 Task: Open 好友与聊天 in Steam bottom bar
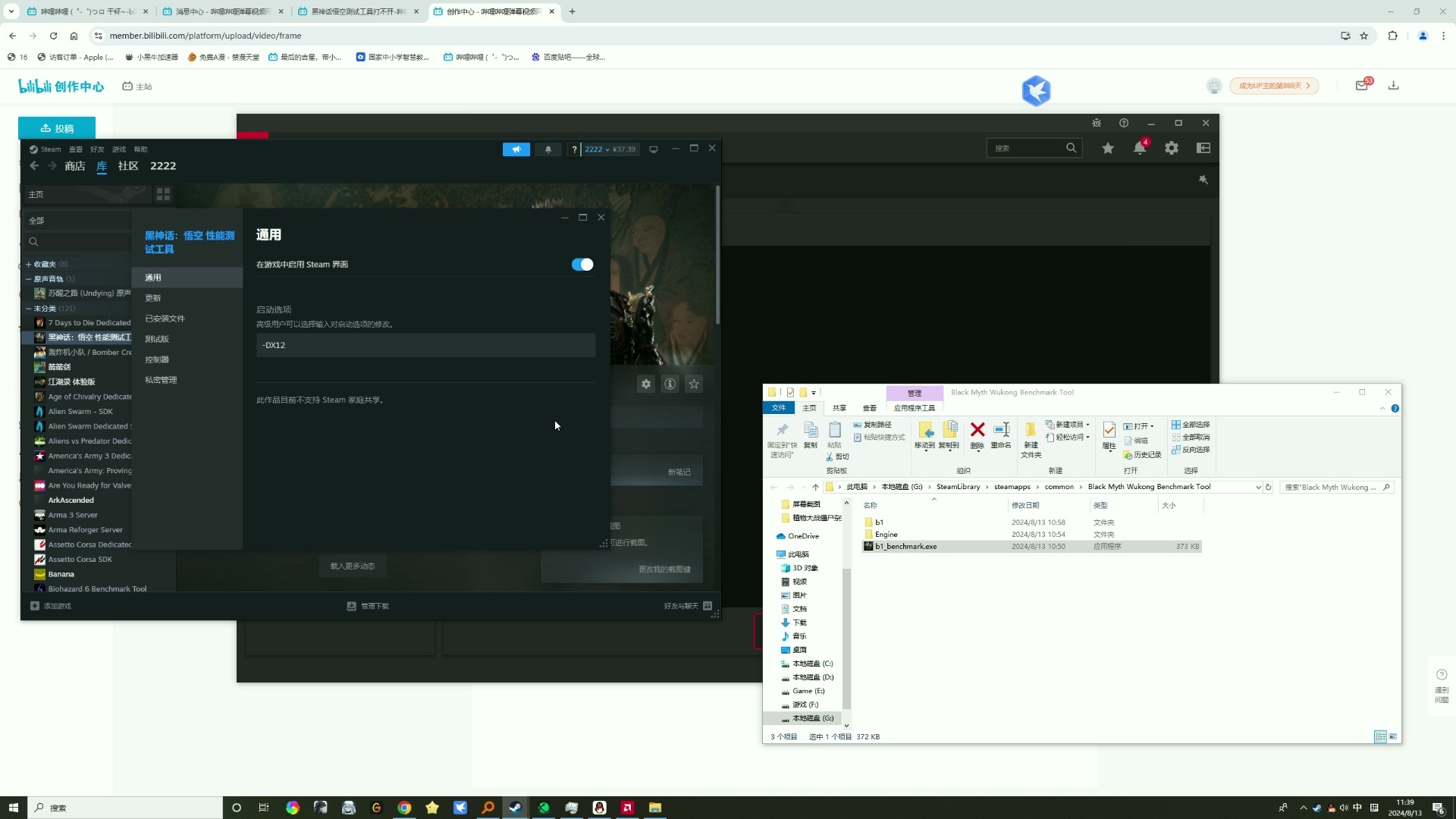(x=688, y=606)
